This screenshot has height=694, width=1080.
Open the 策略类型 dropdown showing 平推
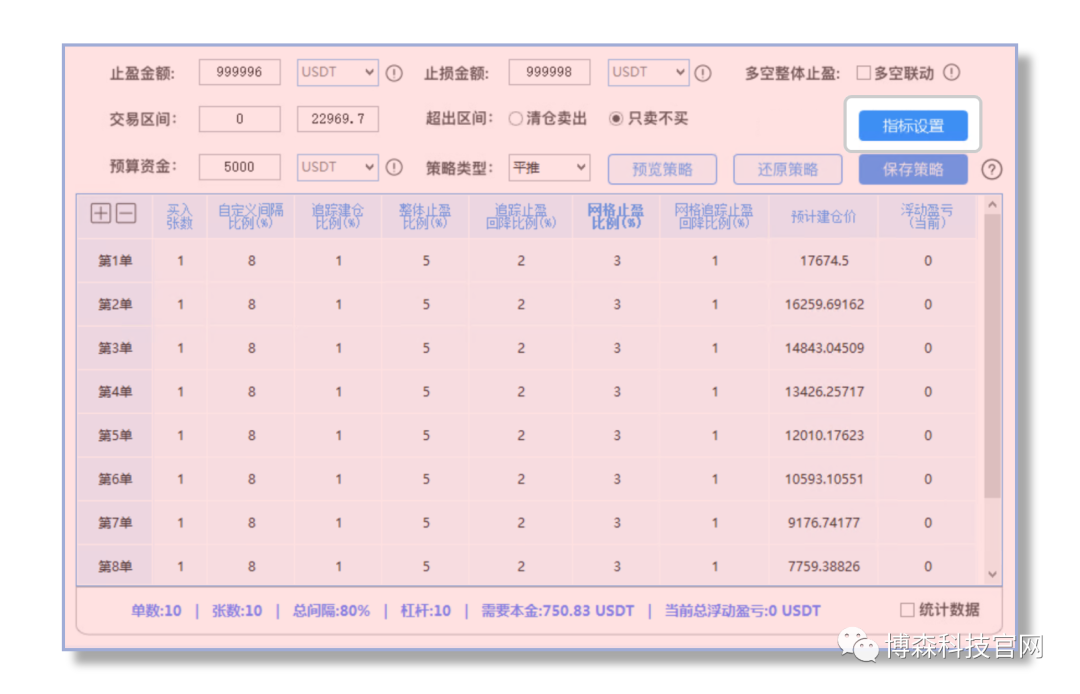coord(548,168)
